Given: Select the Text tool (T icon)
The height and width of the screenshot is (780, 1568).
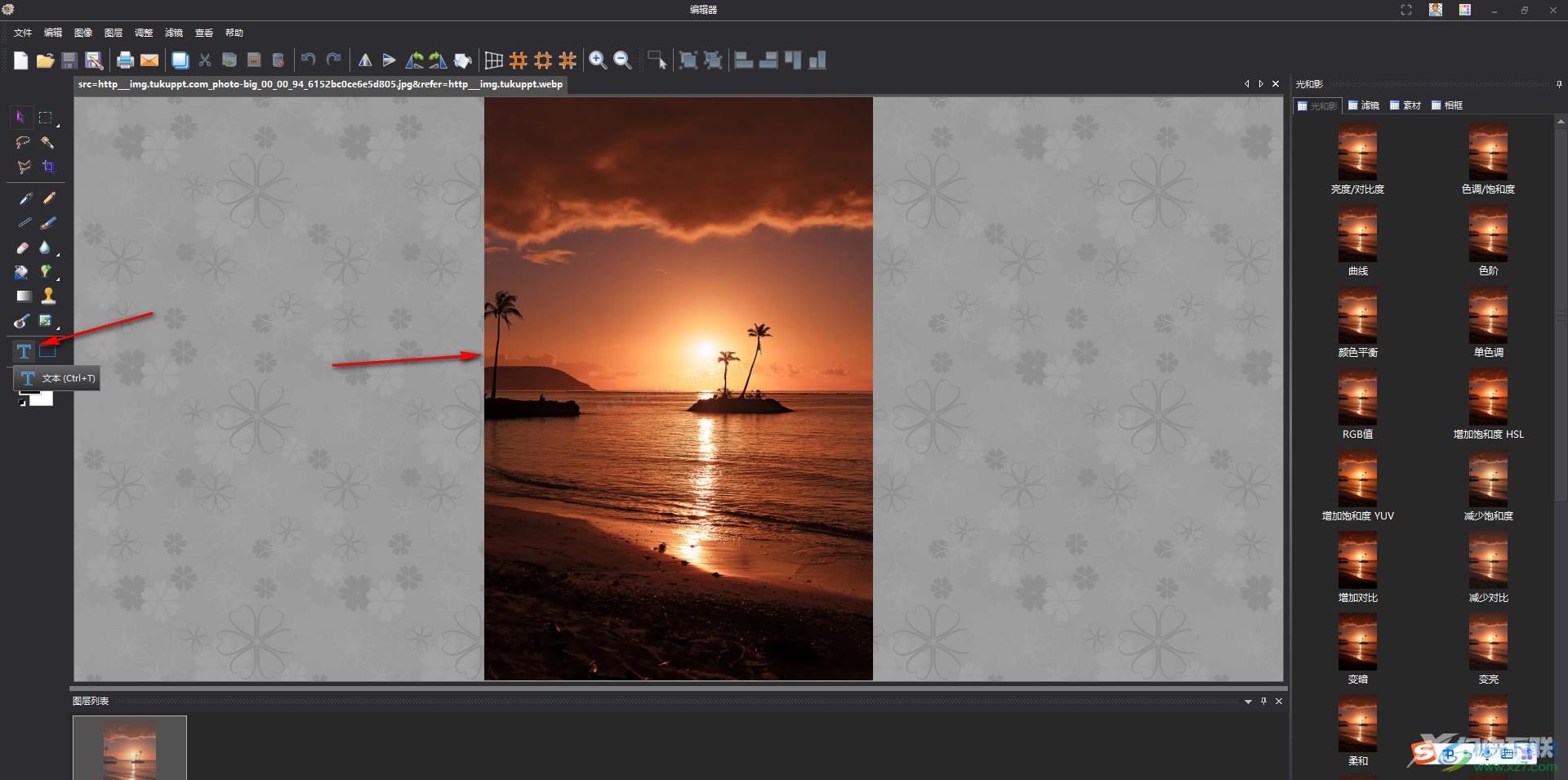Looking at the screenshot, I should pyautogui.click(x=24, y=352).
